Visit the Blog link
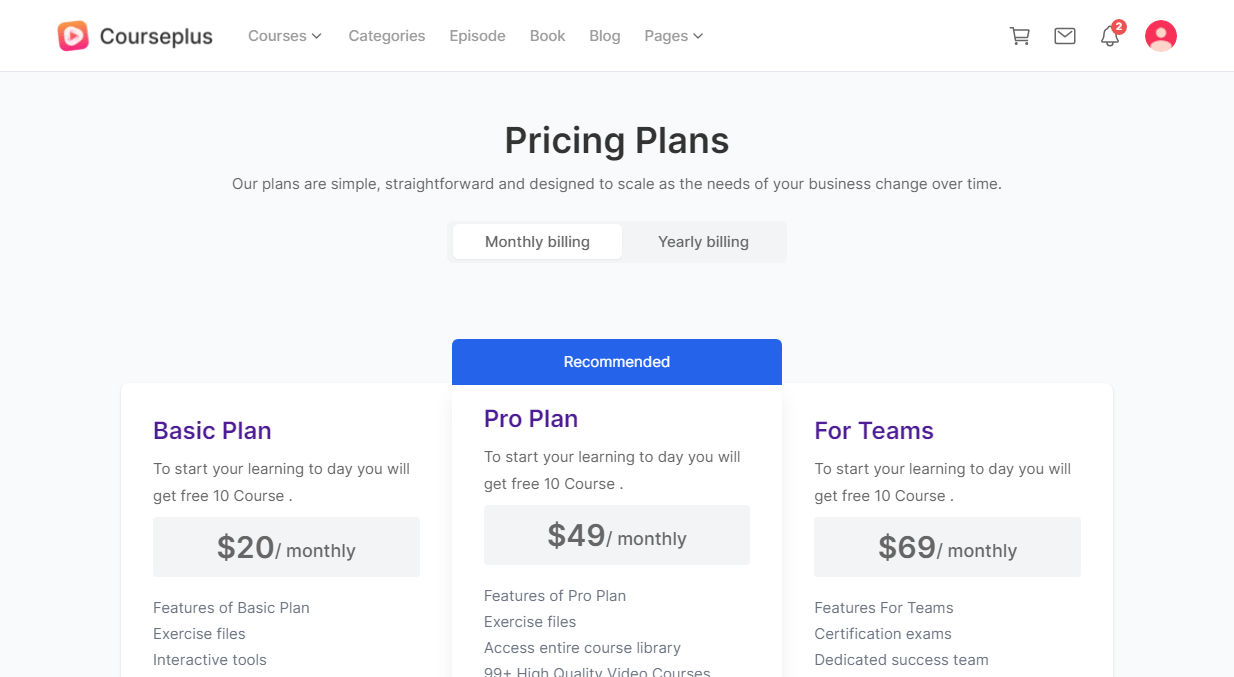Screen dimensions: 1234x677 (x=605, y=36)
